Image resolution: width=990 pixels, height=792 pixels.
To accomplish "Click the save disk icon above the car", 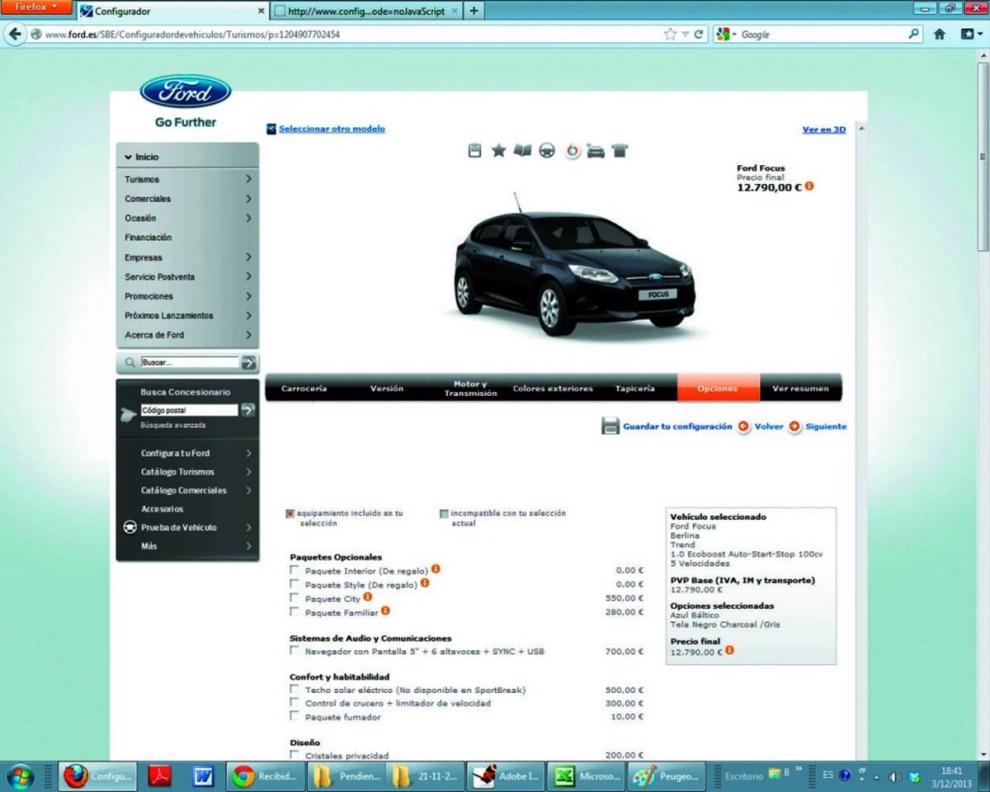I will click(x=475, y=150).
